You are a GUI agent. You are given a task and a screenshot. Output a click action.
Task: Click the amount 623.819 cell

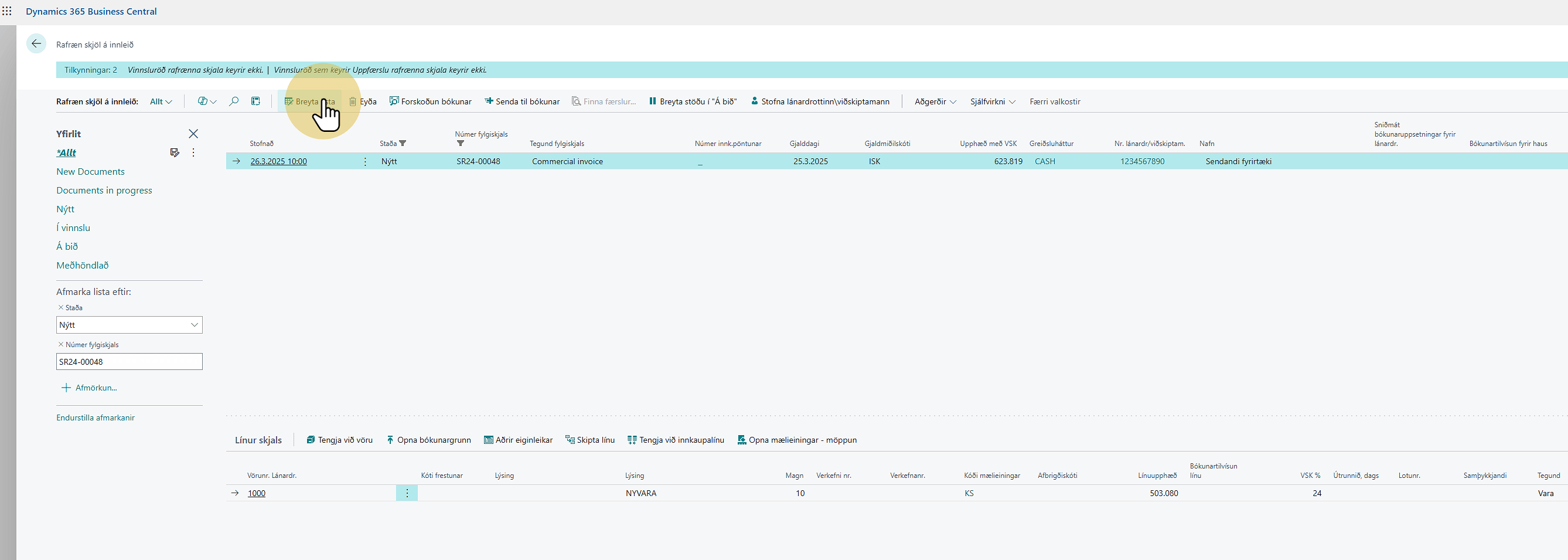pos(1008,161)
